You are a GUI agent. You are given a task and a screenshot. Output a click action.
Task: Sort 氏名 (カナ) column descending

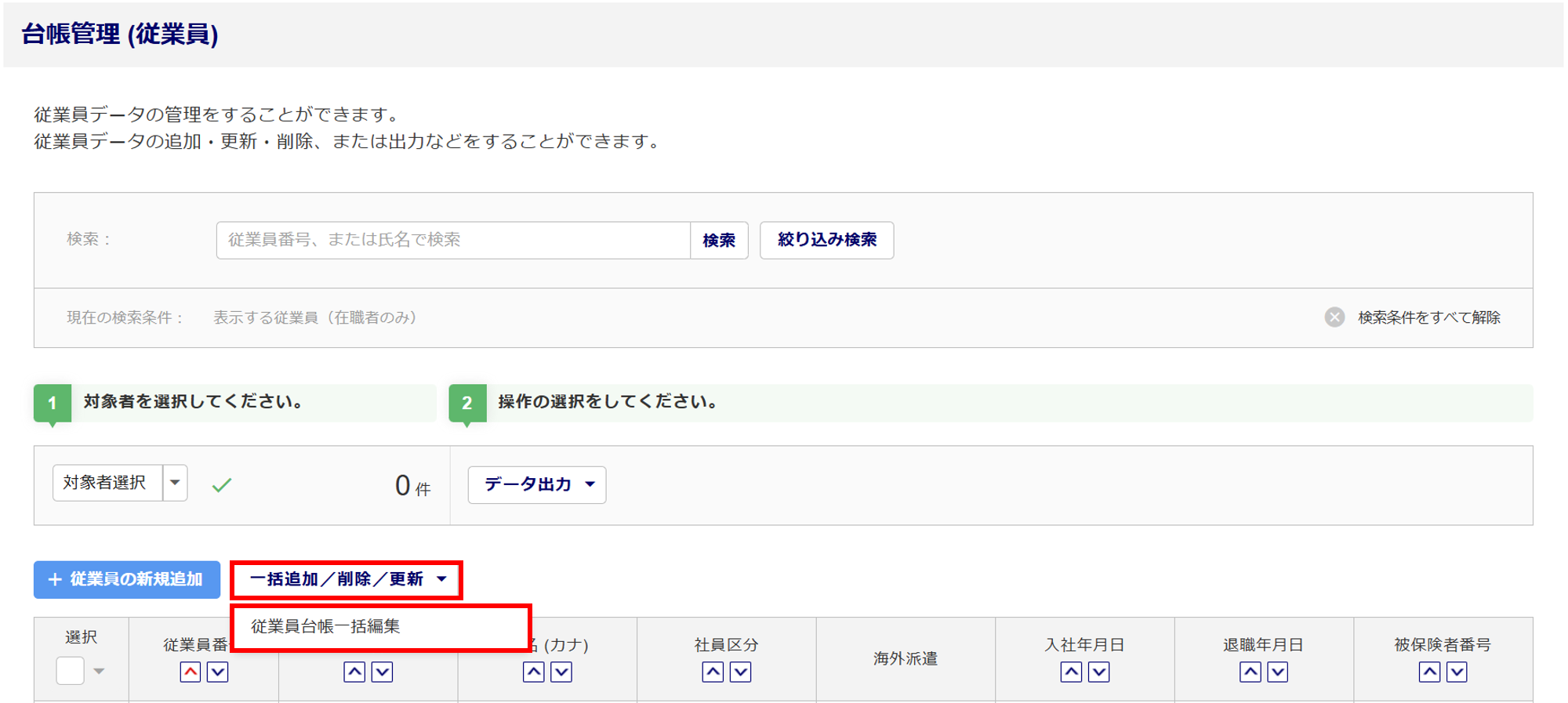click(x=561, y=672)
